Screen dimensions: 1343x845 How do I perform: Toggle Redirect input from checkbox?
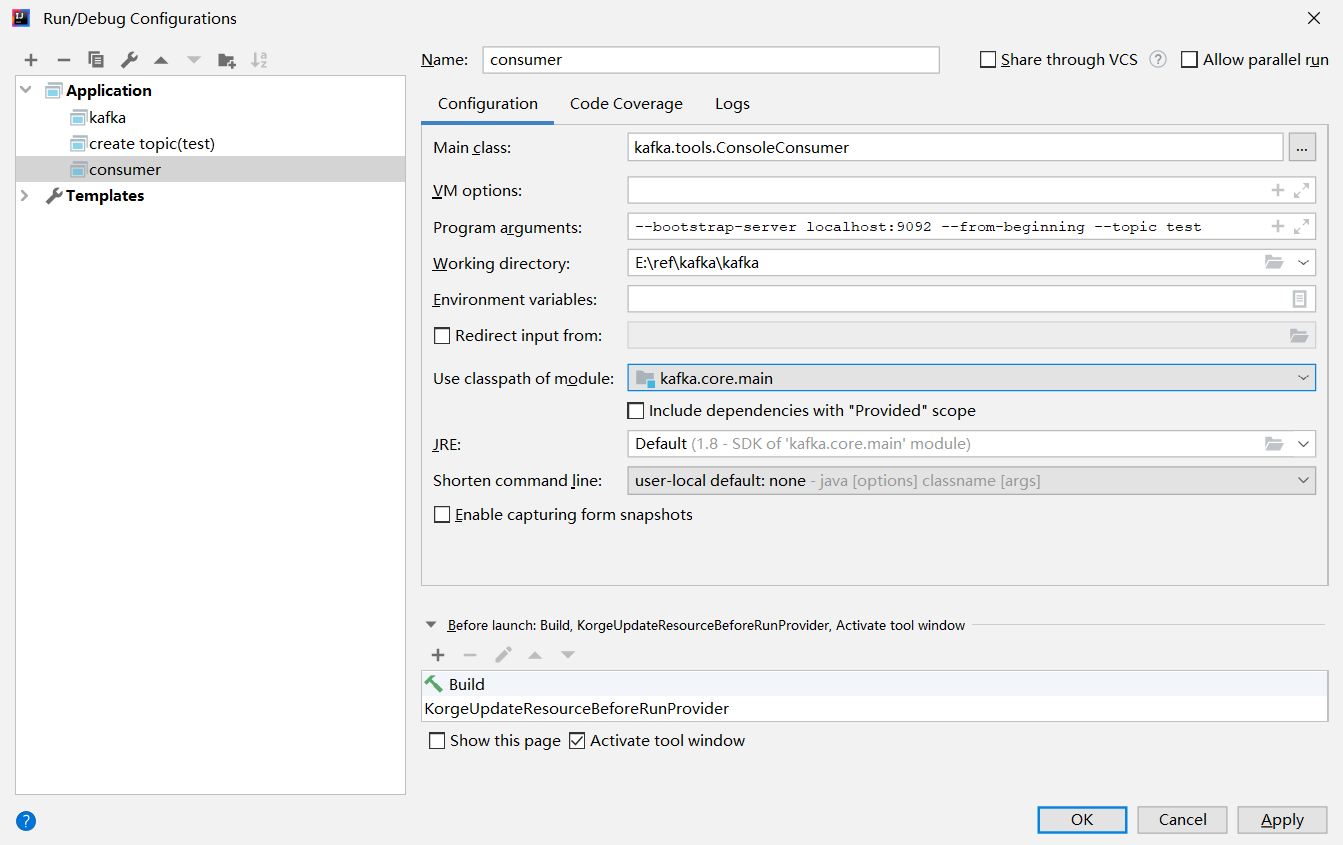(441, 336)
